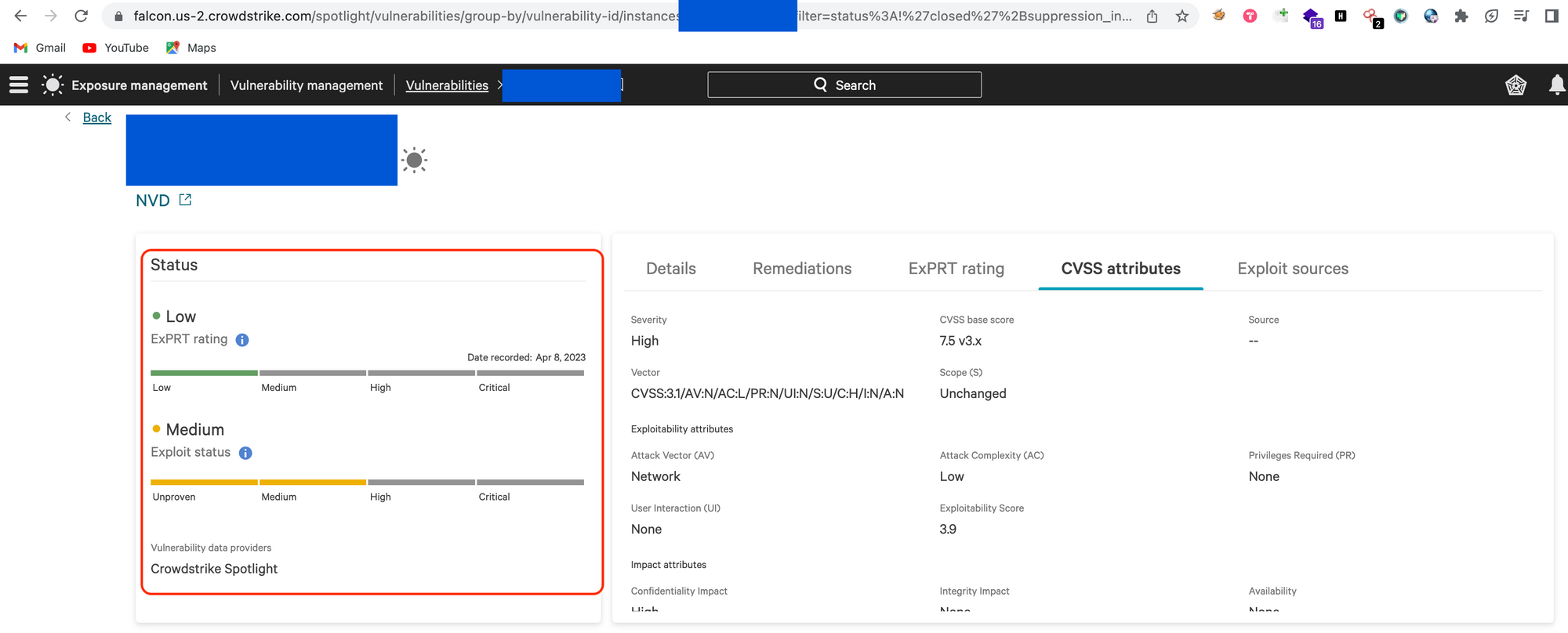
Task: Show info for ExPRT rating
Action: 242,340
